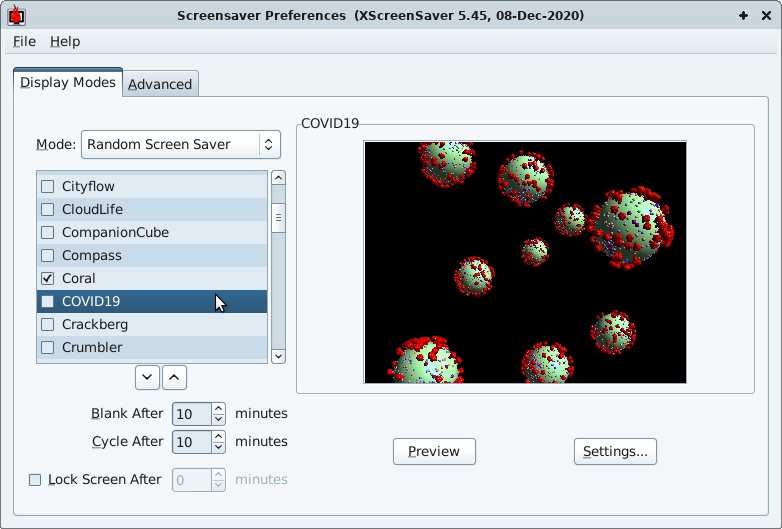The height and width of the screenshot is (529, 782).
Task: Switch to the Advanced tab
Action: coord(160,84)
